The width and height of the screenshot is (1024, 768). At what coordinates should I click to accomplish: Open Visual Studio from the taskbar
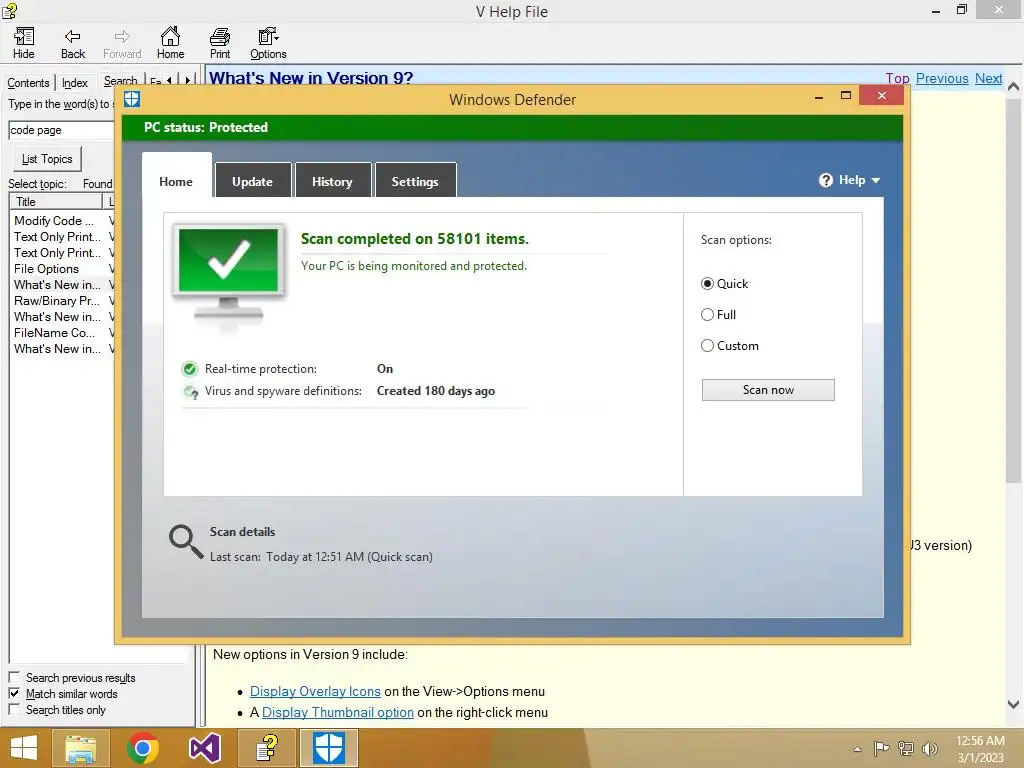(204, 748)
